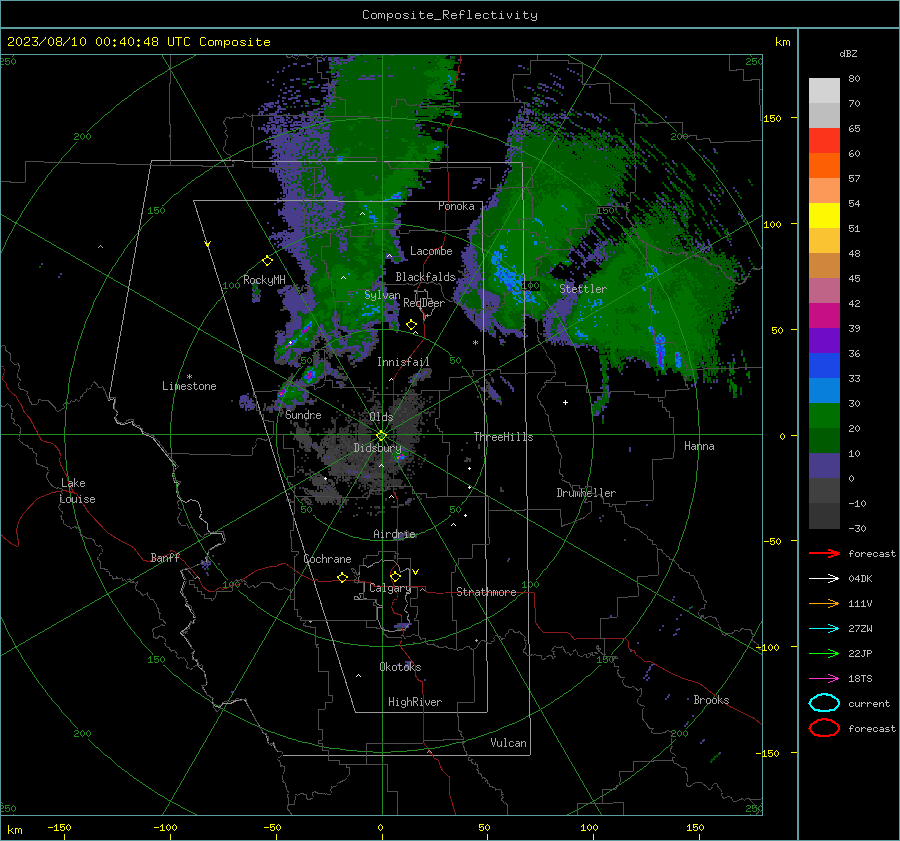Click the red forecast ellipse icon

point(824,728)
